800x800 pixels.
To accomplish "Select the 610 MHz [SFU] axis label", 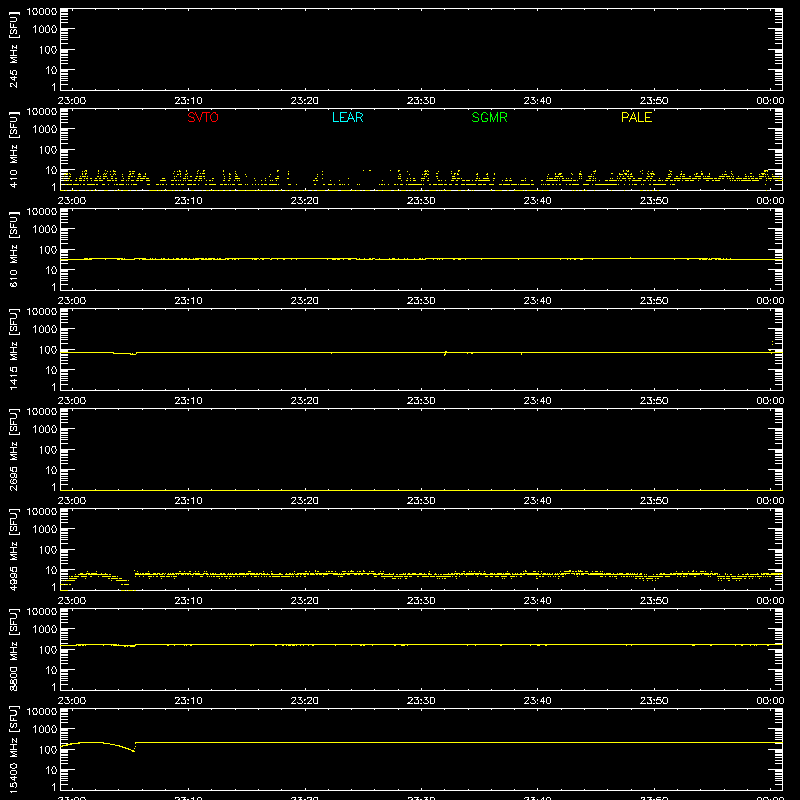I will pyautogui.click(x=13, y=249).
